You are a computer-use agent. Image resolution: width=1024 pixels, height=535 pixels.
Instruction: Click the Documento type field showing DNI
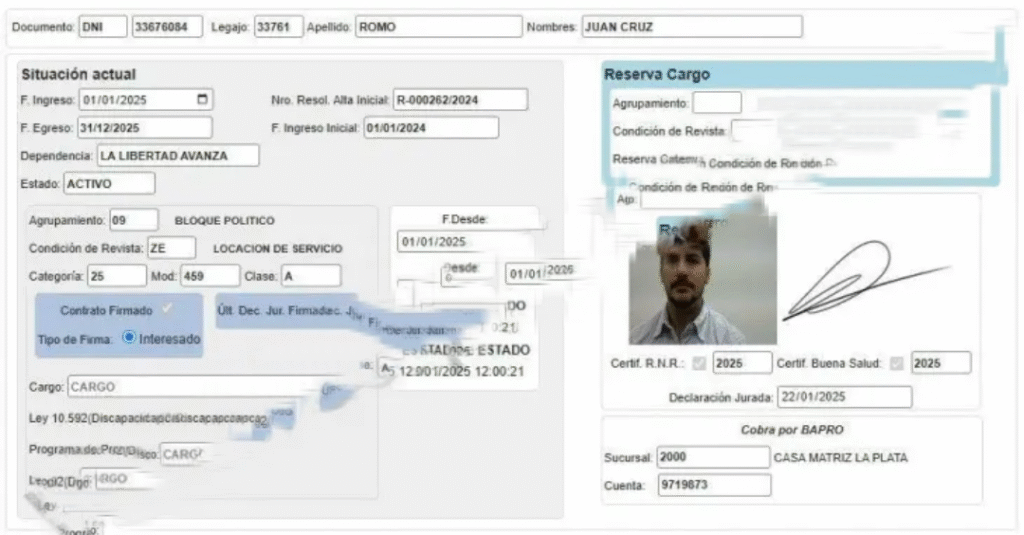103,27
